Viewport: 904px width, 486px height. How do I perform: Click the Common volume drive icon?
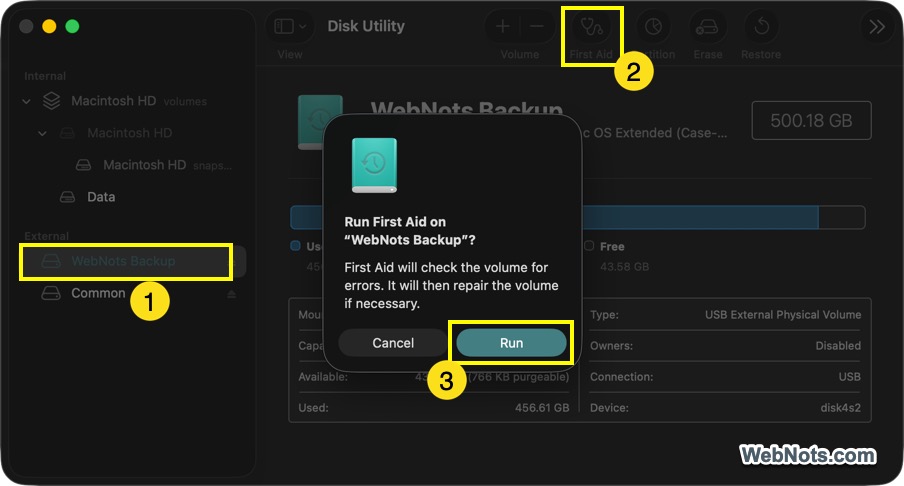tap(51, 293)
